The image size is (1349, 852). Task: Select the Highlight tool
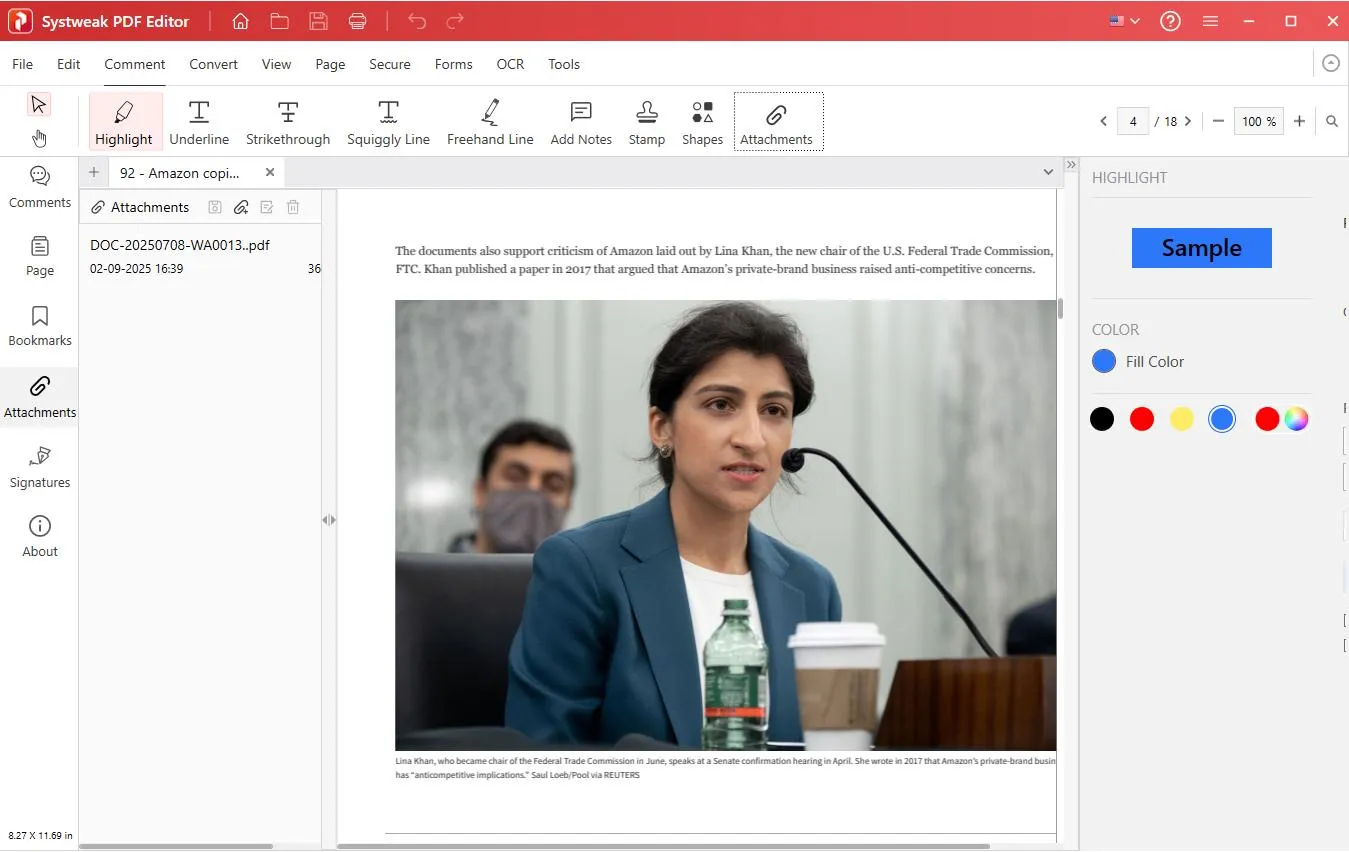coord(124,122)
